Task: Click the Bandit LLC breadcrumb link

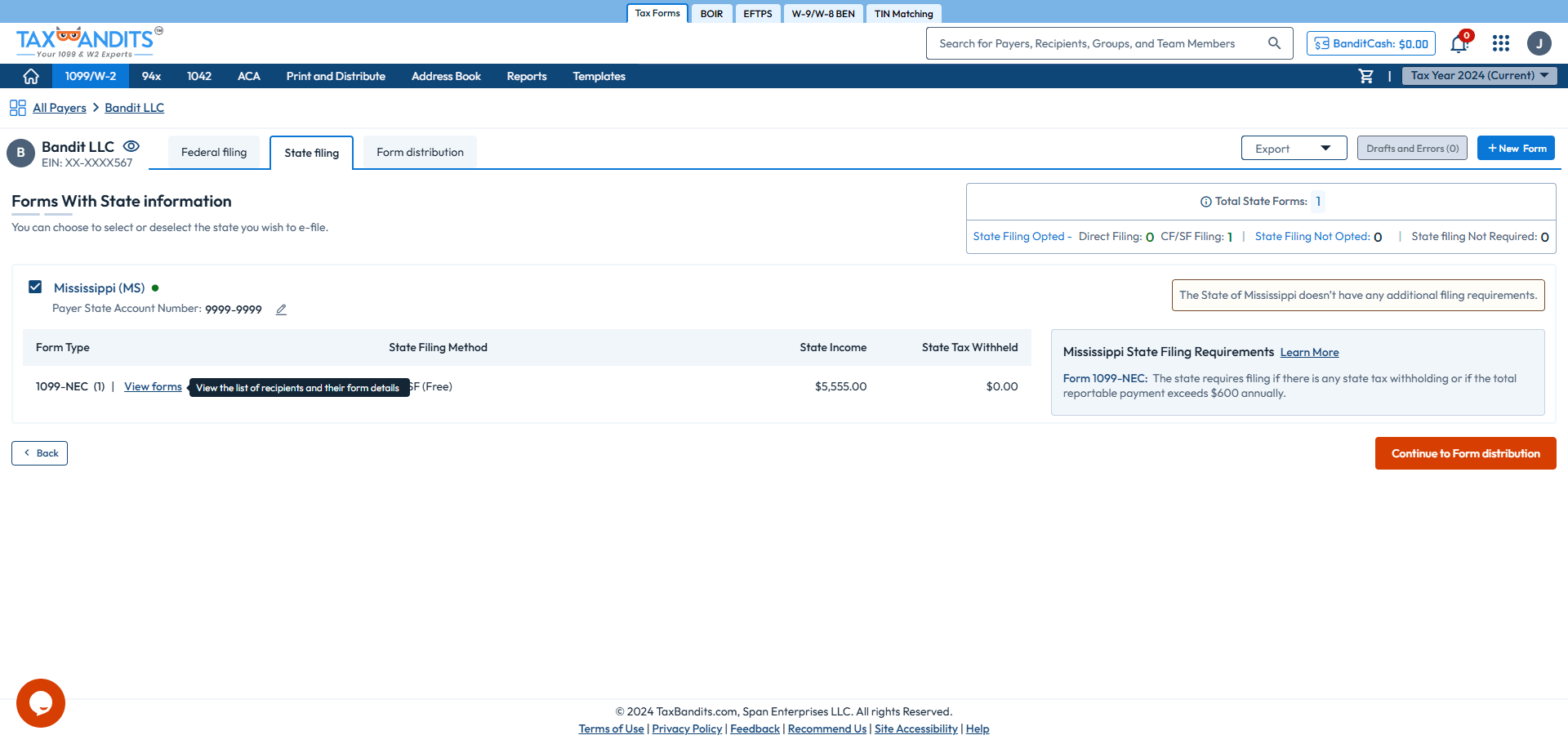Action: coord(134,108)
